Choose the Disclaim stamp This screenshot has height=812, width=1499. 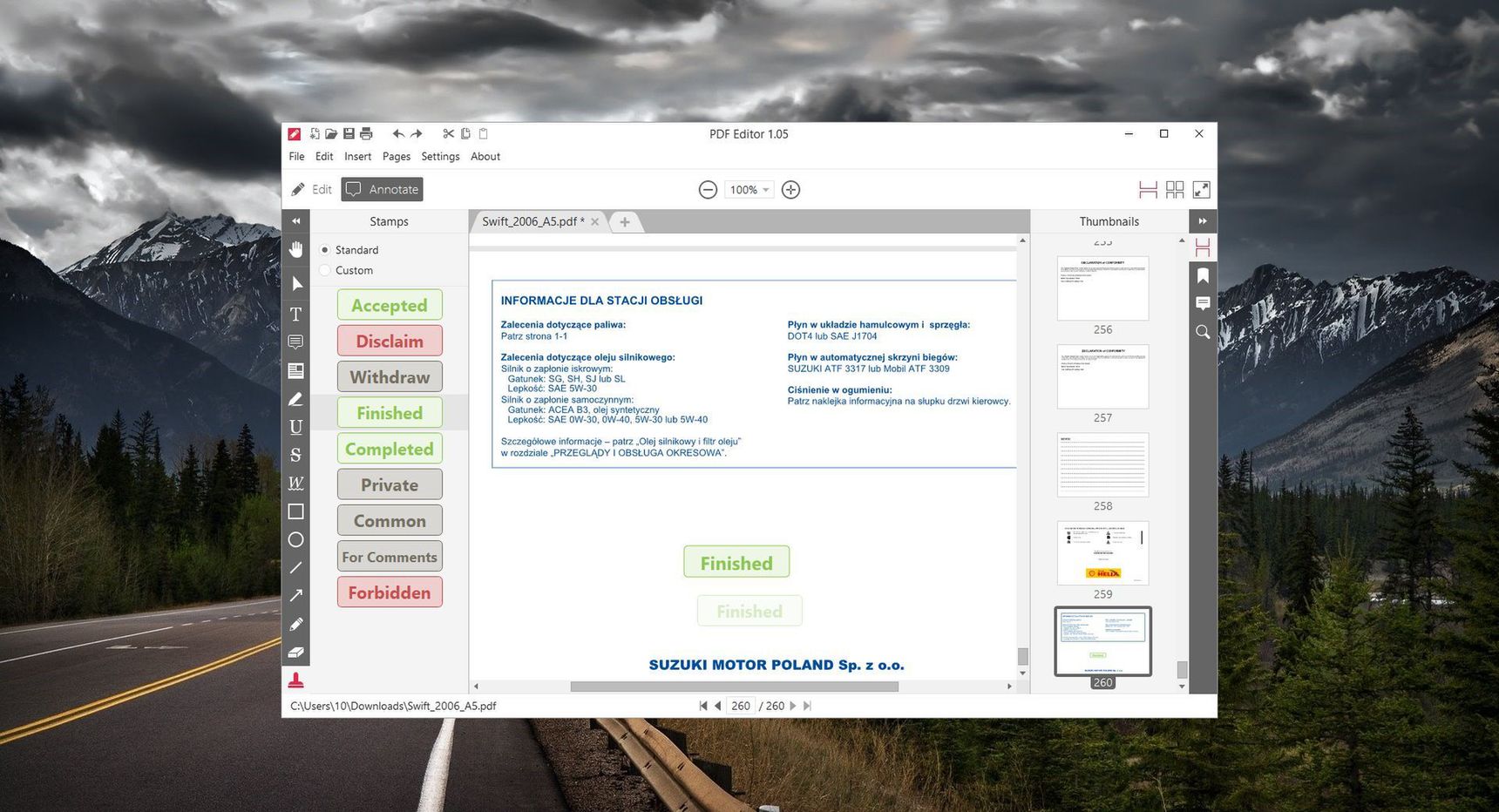(390, 341)
